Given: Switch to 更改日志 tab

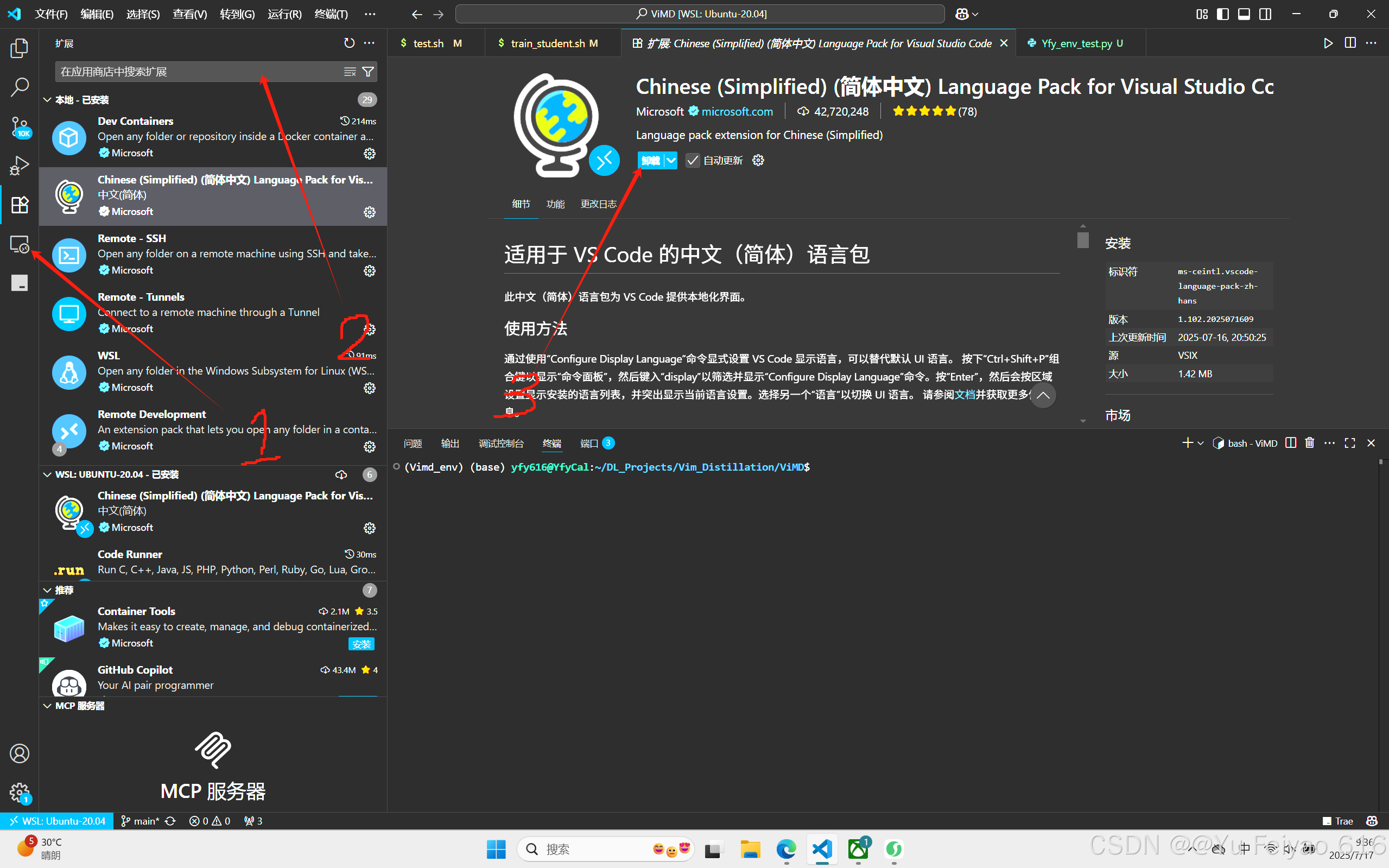Looking at the screenshot, I should click(x=598, y=204).
